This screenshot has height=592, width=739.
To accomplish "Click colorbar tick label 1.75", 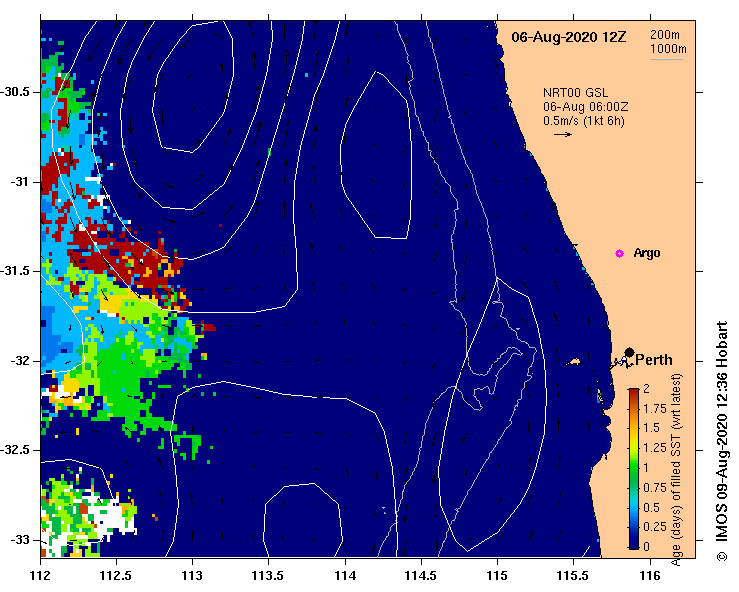I will tap(655, 409).
